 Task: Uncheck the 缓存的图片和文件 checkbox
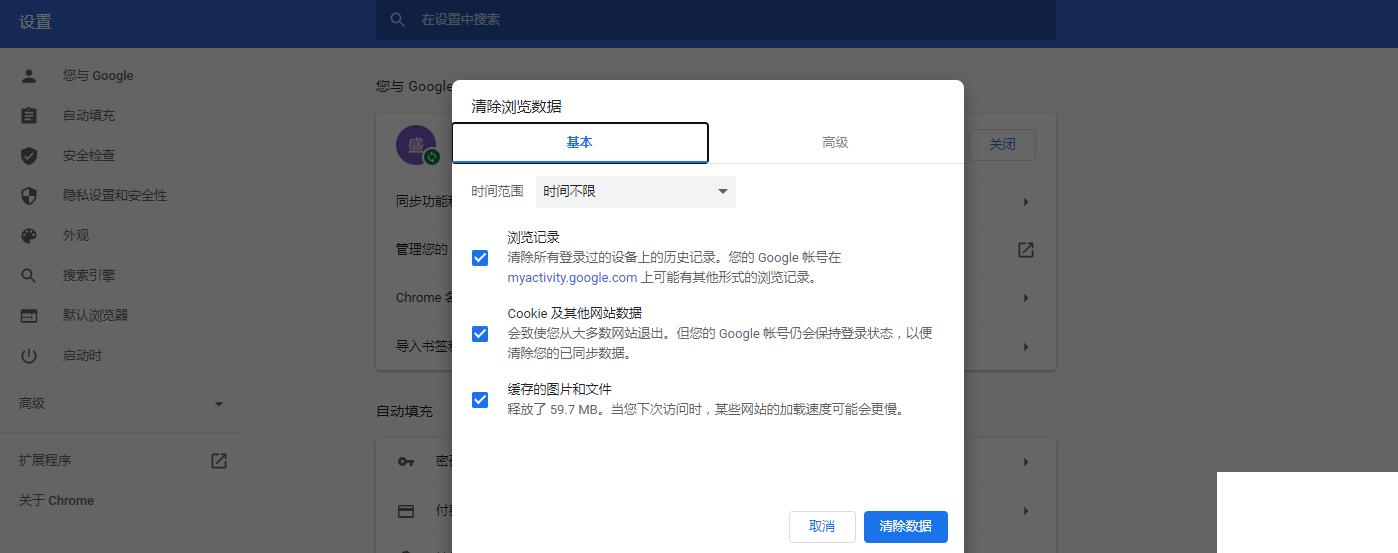(x=480, y=400)
